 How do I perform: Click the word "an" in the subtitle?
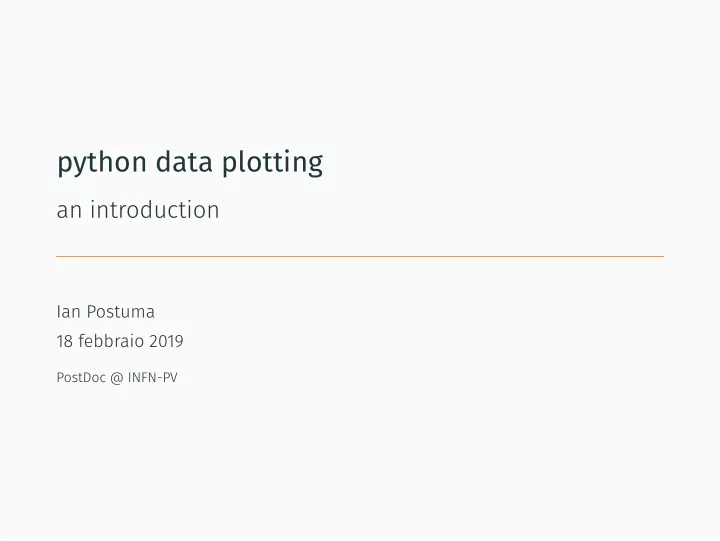(x=69, y=212)
